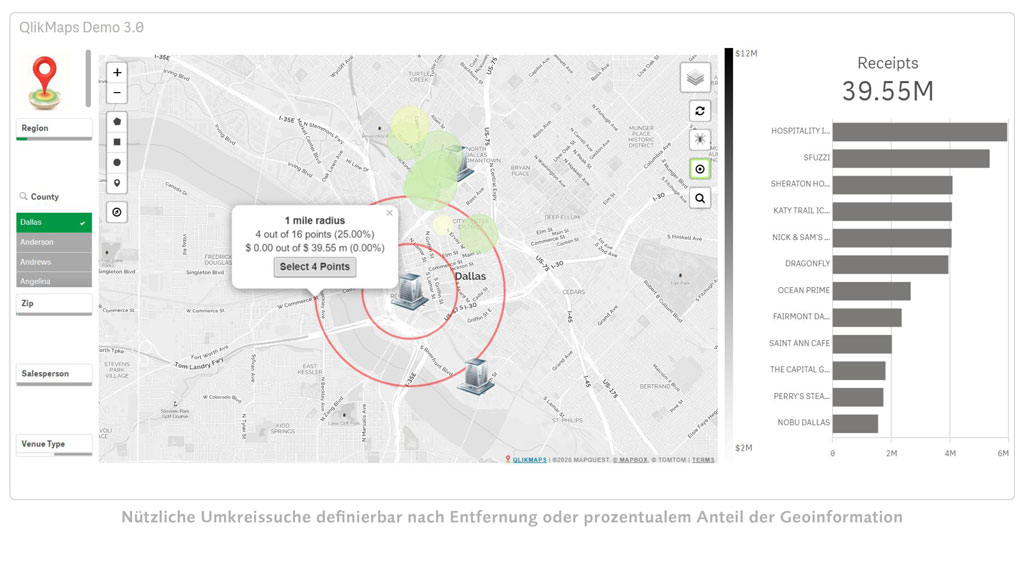Zoom out the map with minus button
This screenshot has width=1024, height=567.
(117, 93)
